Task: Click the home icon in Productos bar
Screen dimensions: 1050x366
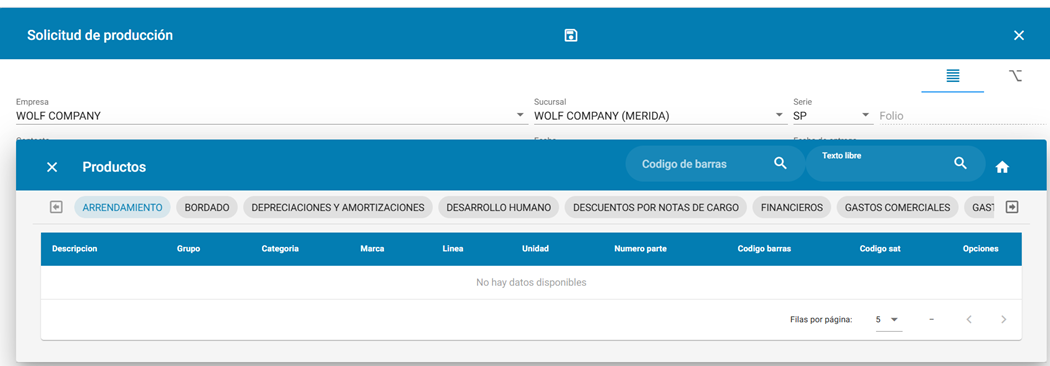Action: coord(1002,167)
